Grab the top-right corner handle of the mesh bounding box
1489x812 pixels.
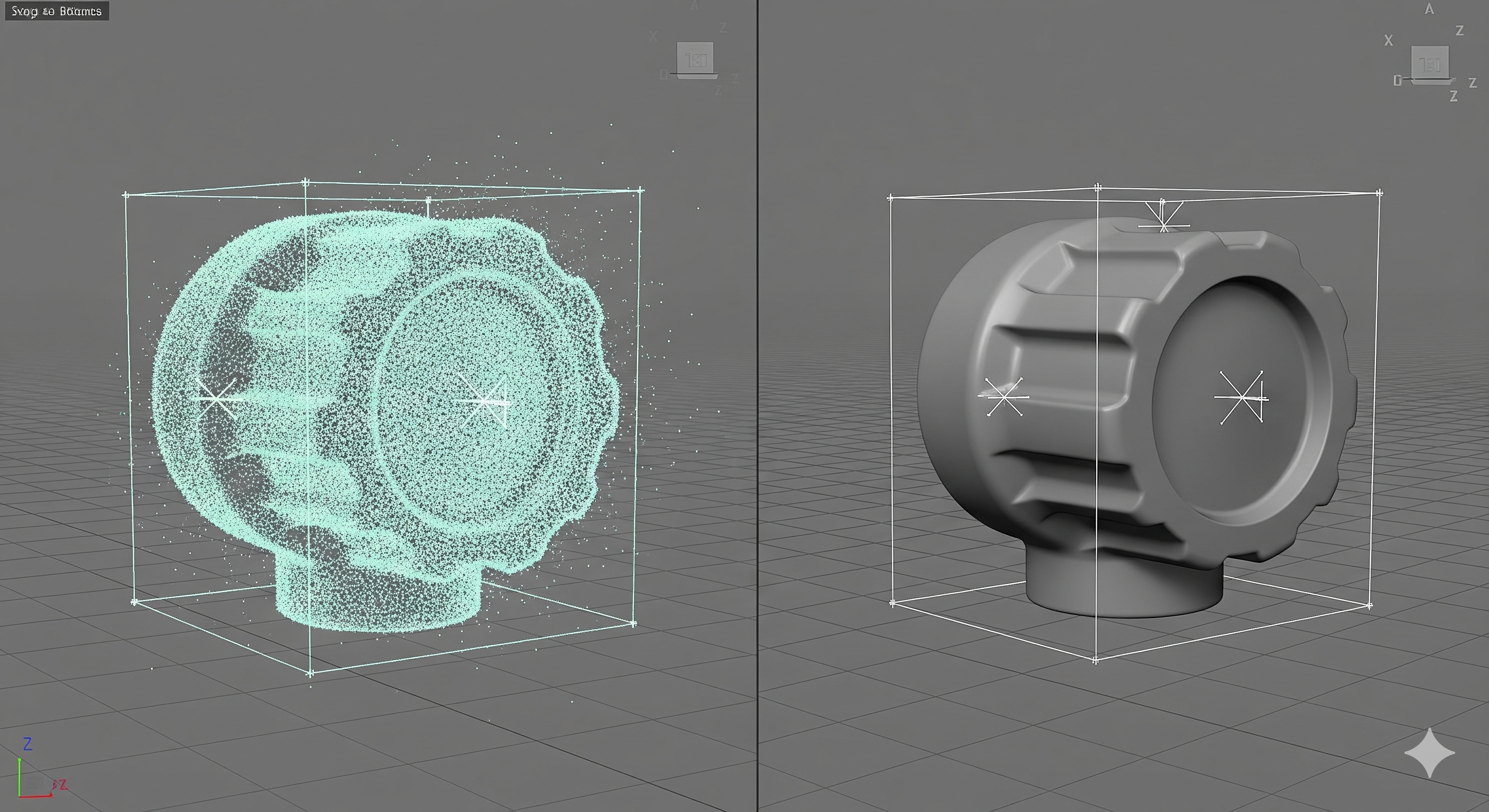(x=1379, y=193)
